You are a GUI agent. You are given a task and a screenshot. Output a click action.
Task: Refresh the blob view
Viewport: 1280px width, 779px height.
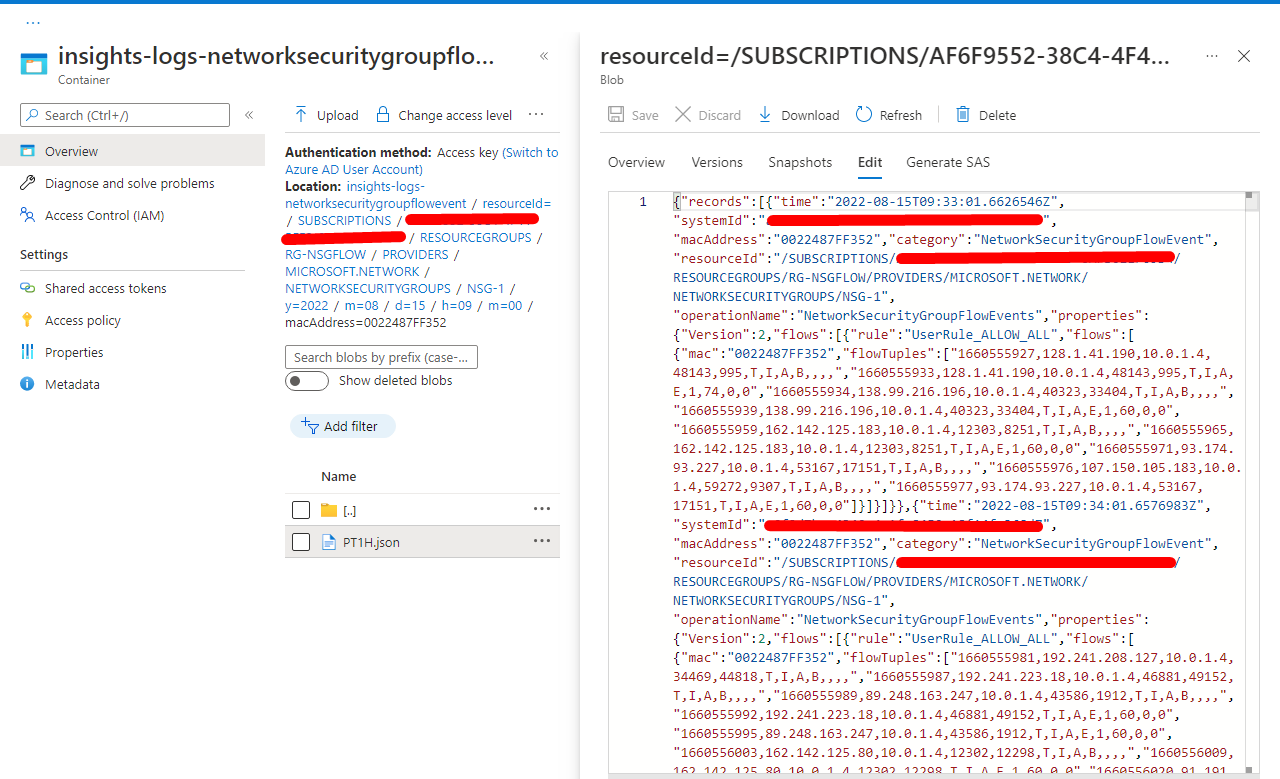coord(889,115)
